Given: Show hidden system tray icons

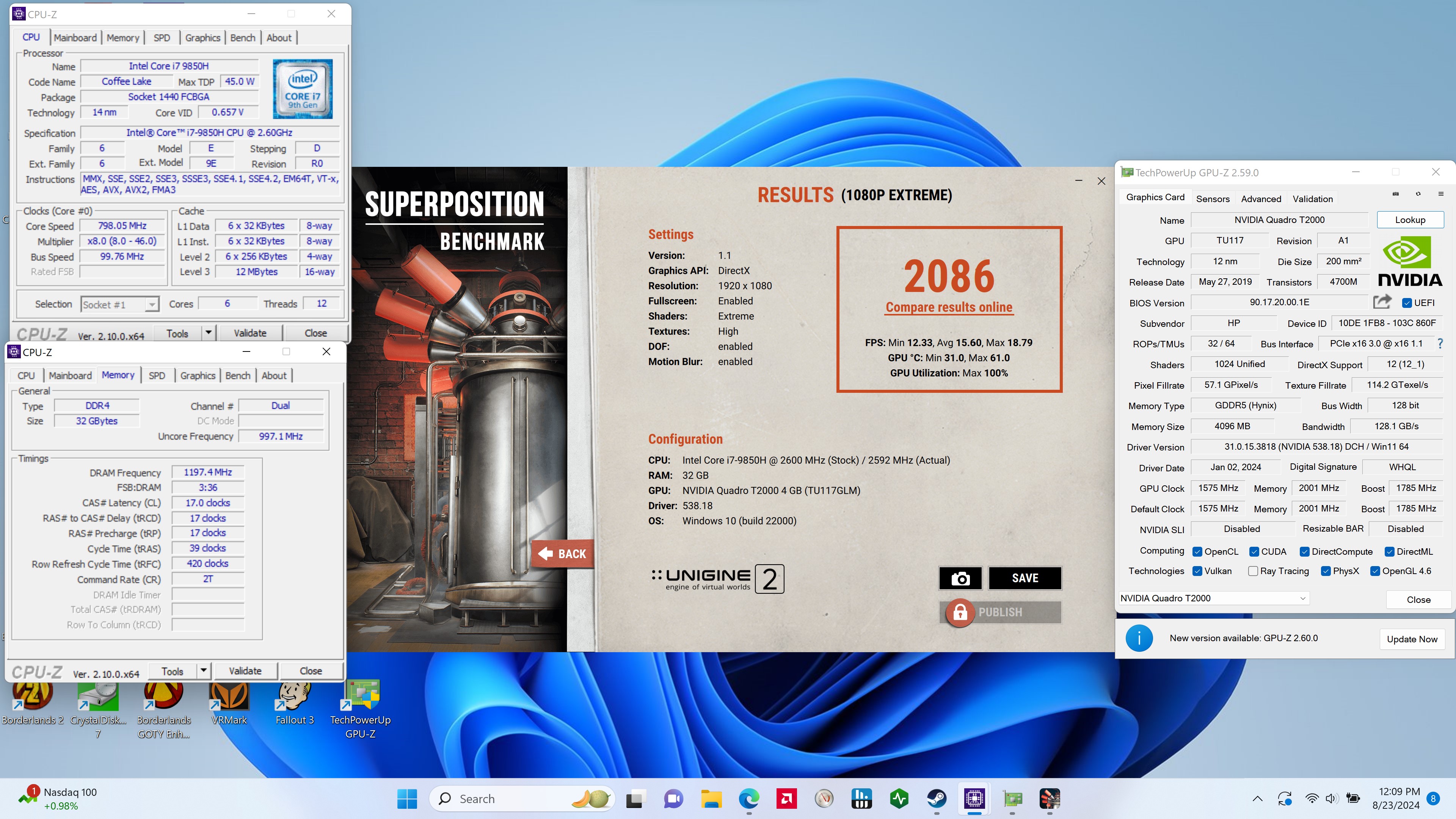Looking at the screenshot, I should (x=1257, y=799).
